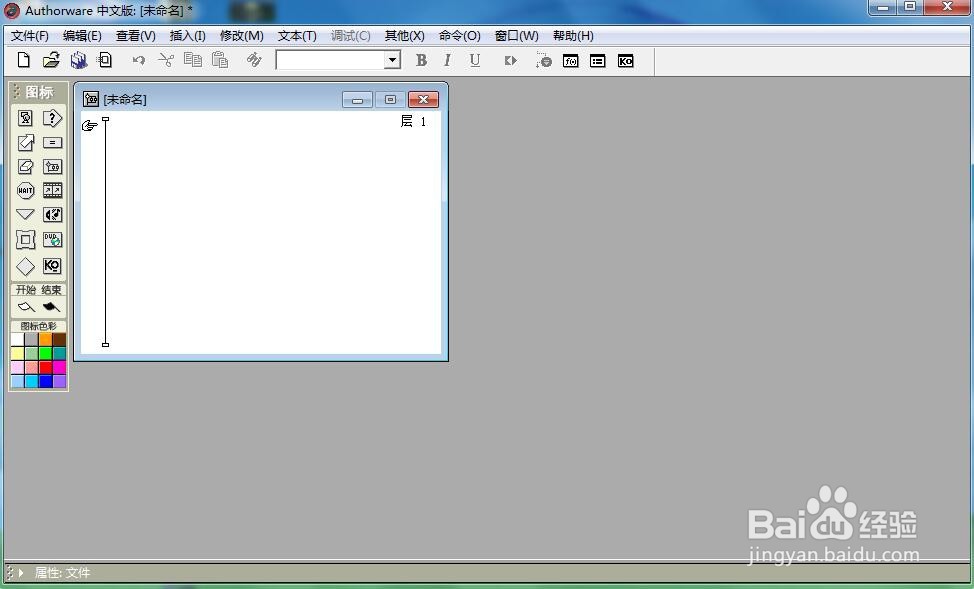Select the Navigate triangle icon

tap(25, 214)
